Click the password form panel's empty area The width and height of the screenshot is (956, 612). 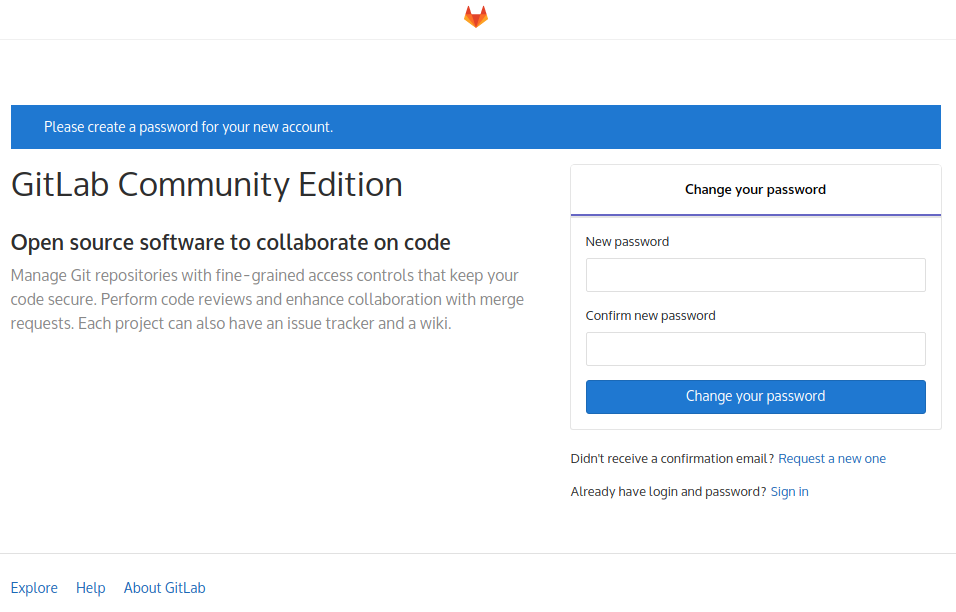pyautogui.click(x=755, y=422)
